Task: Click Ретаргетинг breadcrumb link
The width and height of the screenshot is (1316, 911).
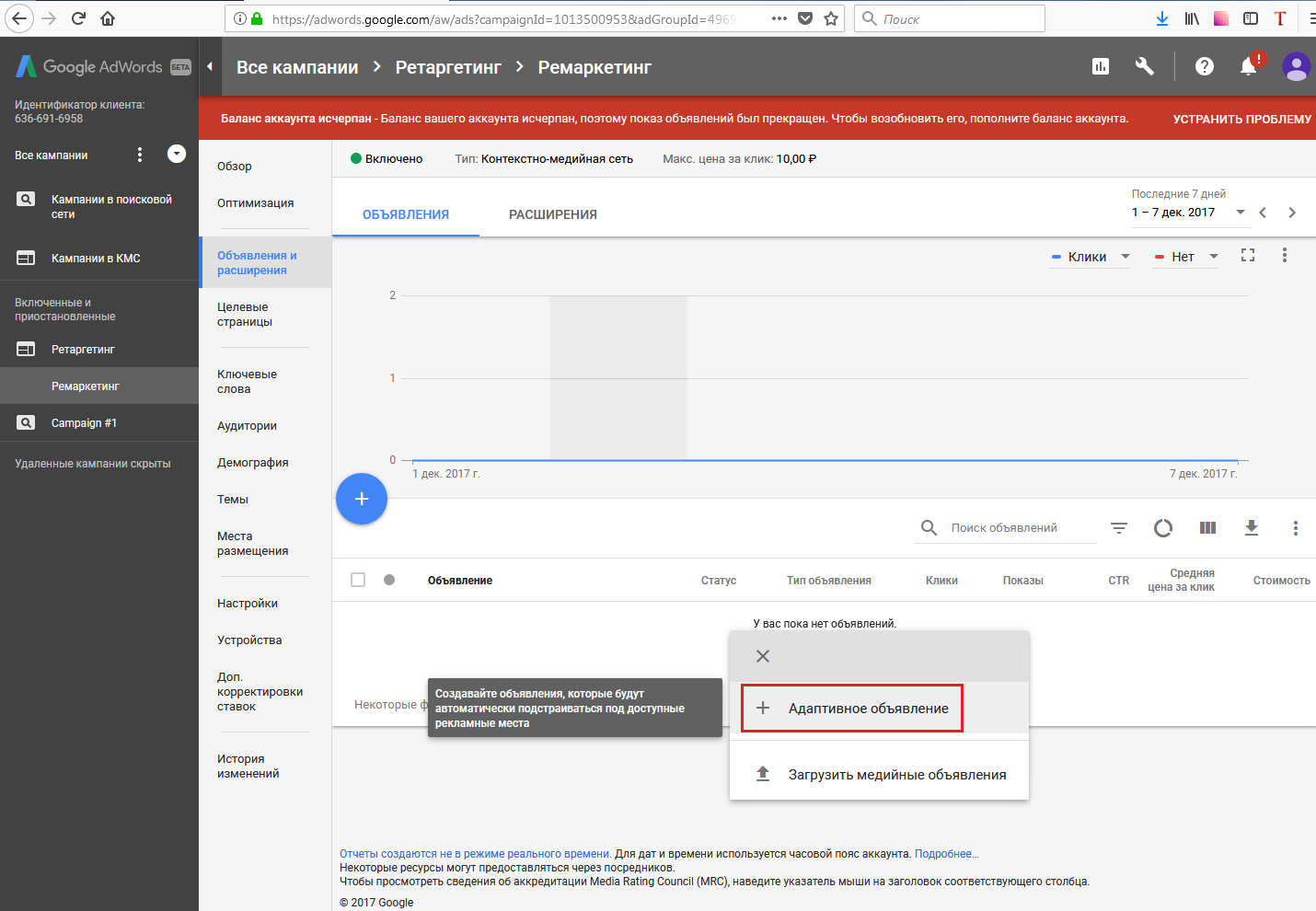Action: pos(448,67)
